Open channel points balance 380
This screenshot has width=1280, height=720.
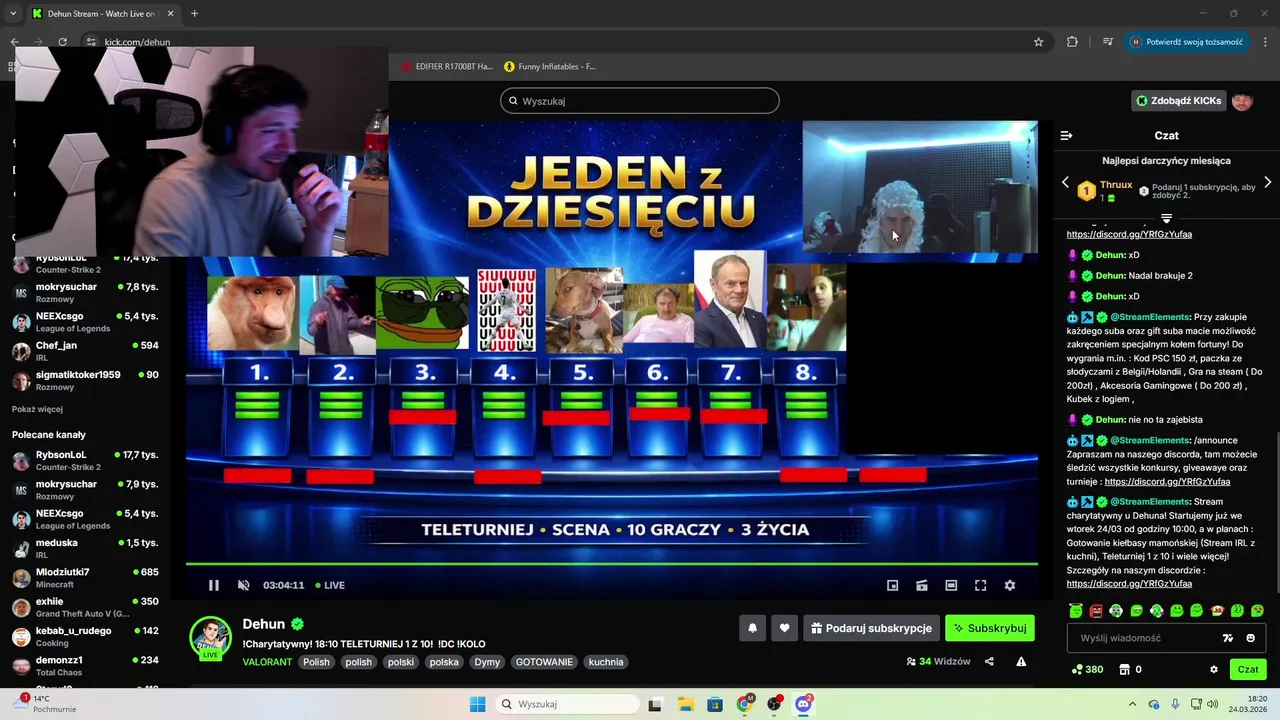click(x=1087, y=669)
